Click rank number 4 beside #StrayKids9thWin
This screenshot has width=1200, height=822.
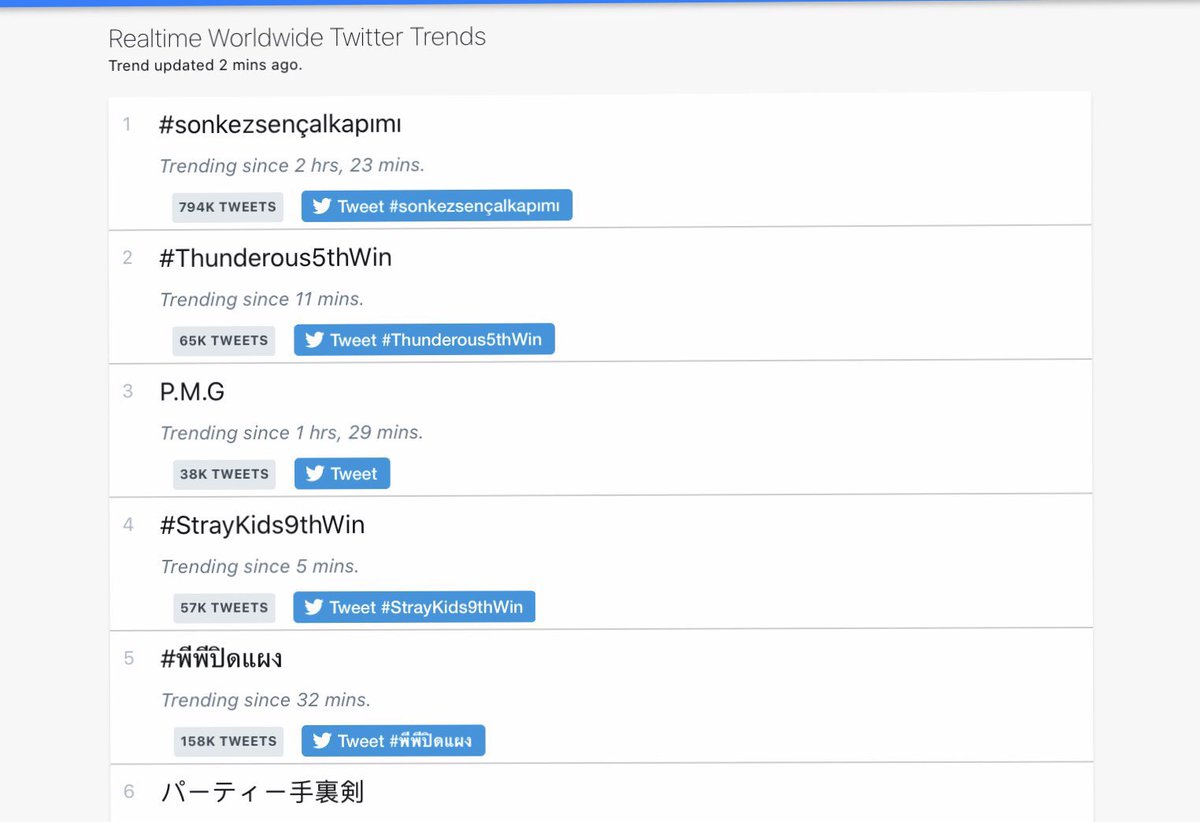click(x=127, y=525)
